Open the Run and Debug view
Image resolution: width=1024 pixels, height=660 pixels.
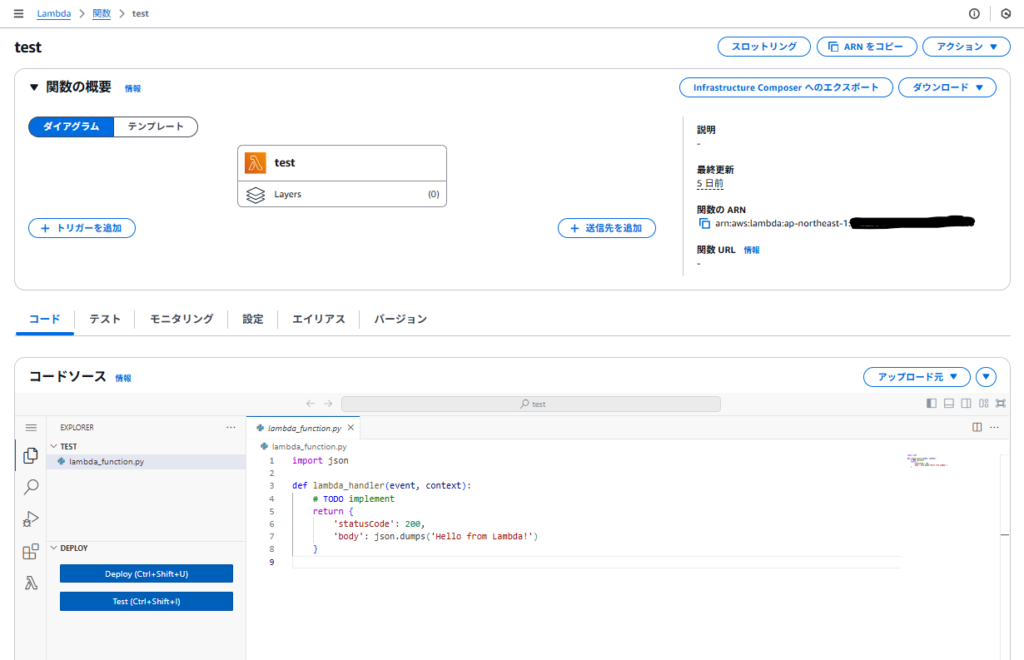31,519
